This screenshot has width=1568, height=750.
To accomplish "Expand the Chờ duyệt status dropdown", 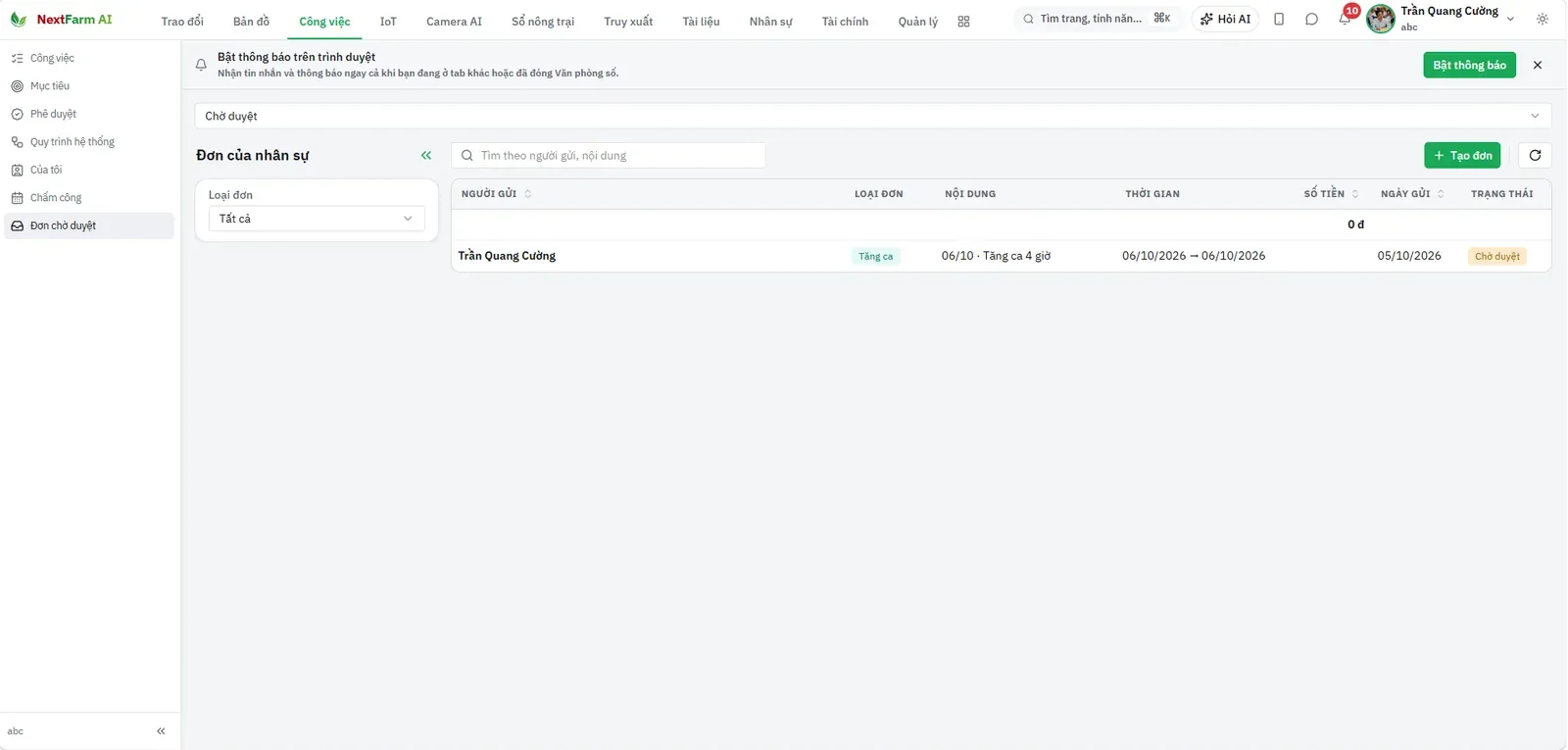I will click(x=873, y=116).
